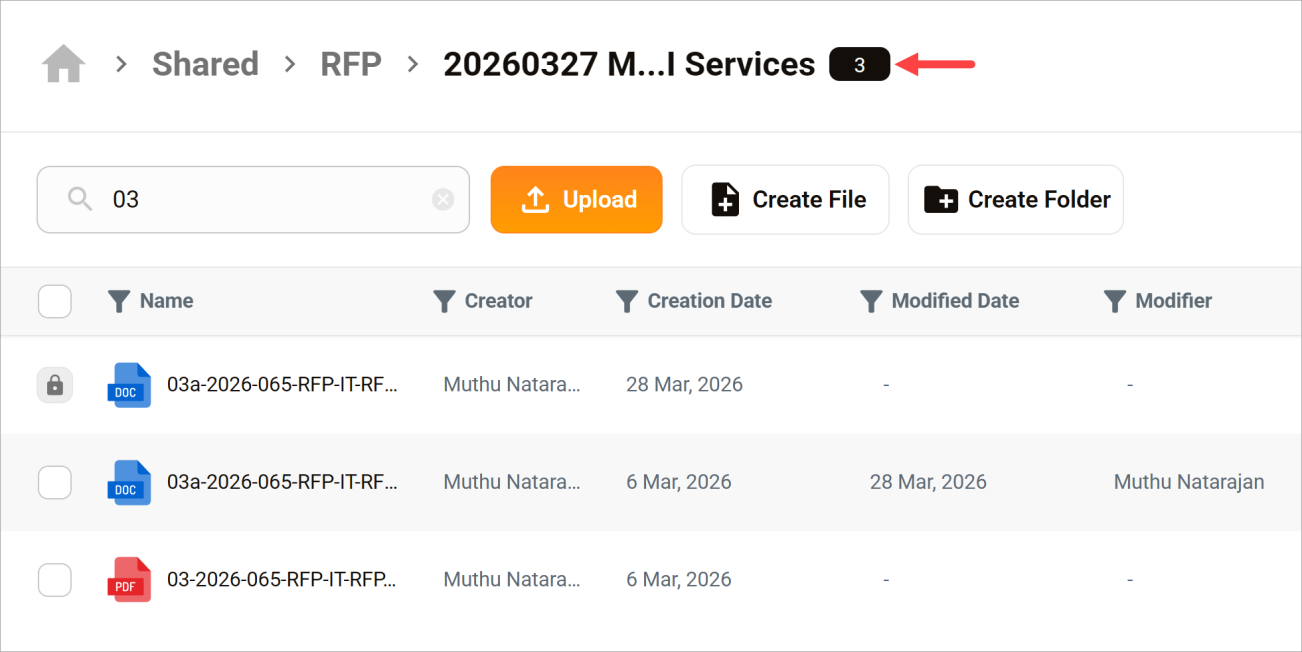Click the lock icon on the 28 Mar created file
The image size is (1302, 652).
(55, 385)
